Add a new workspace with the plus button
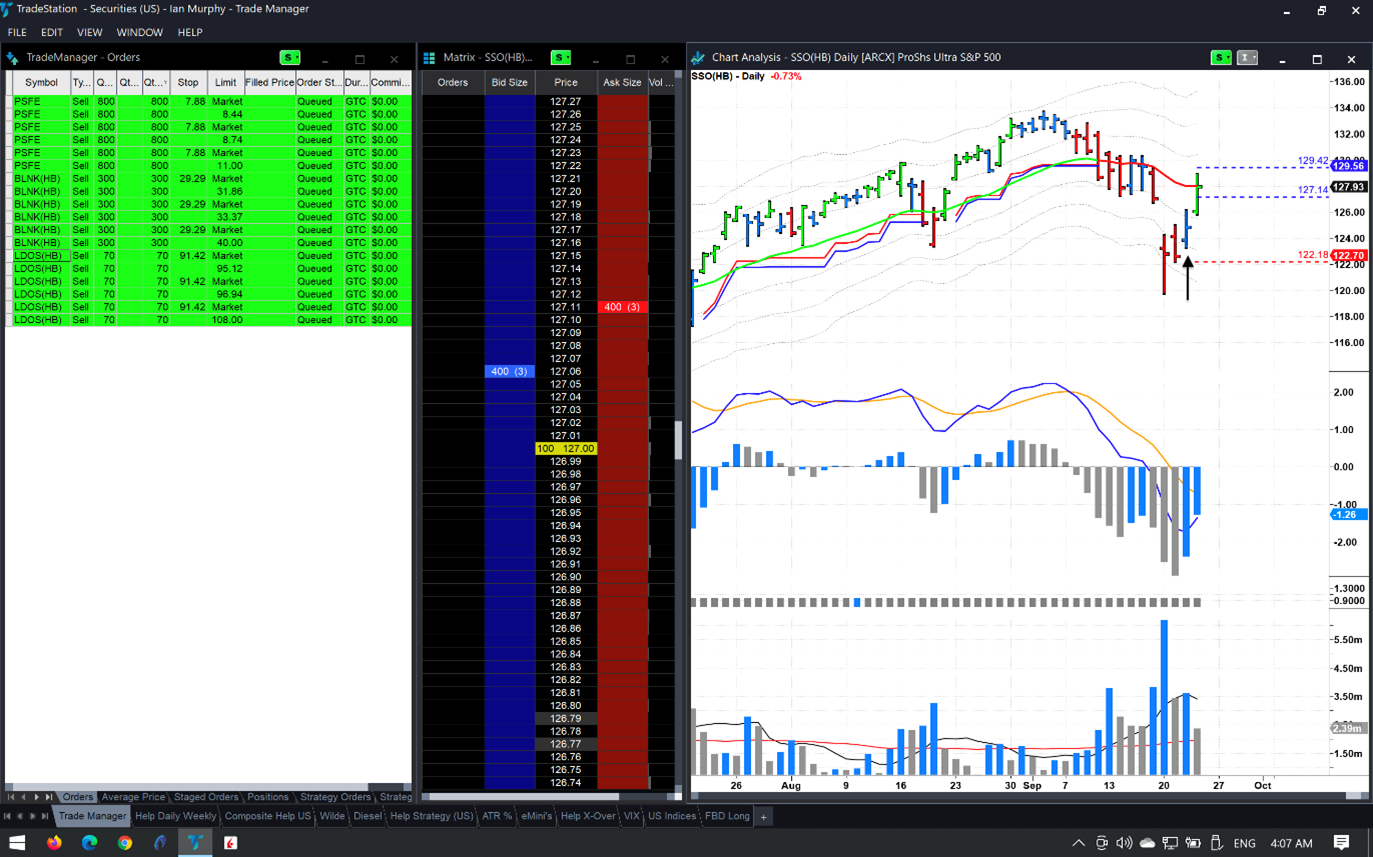1373x857 pixels. point(763,817)
